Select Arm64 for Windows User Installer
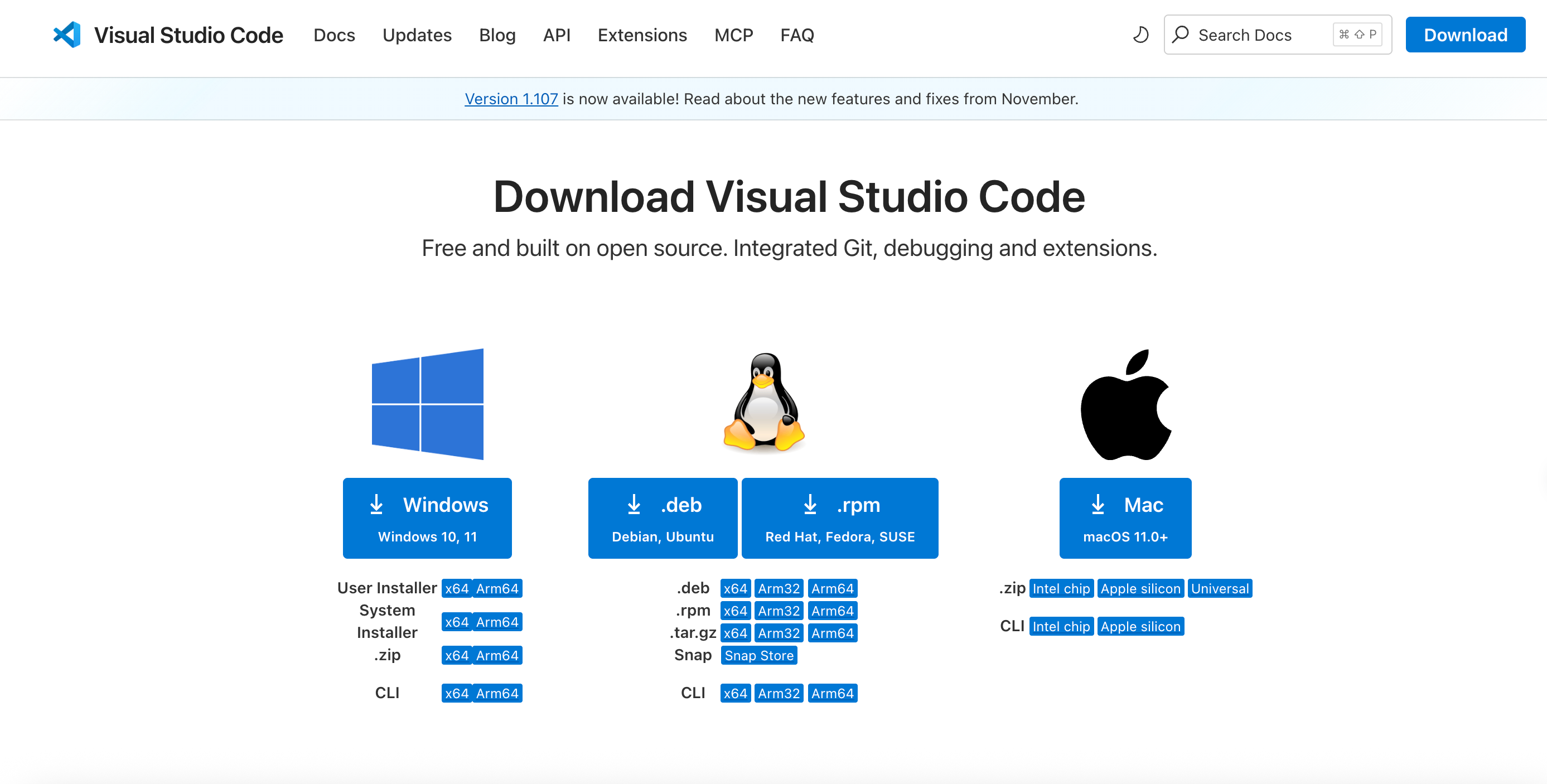This screenshot has height=784, width=1547. coord(497,588)
